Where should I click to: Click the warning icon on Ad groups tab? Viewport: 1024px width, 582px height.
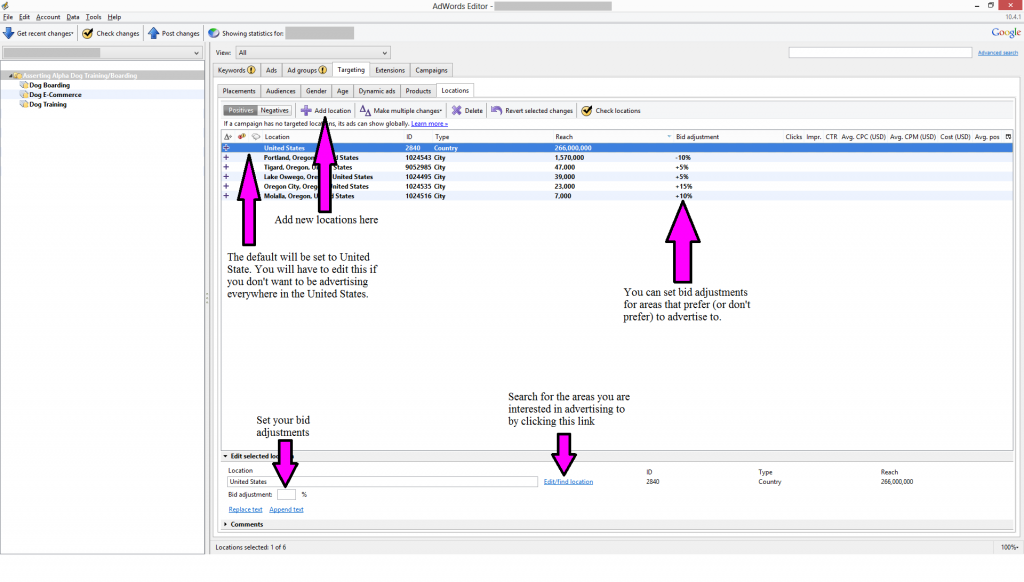coord(323,71)
